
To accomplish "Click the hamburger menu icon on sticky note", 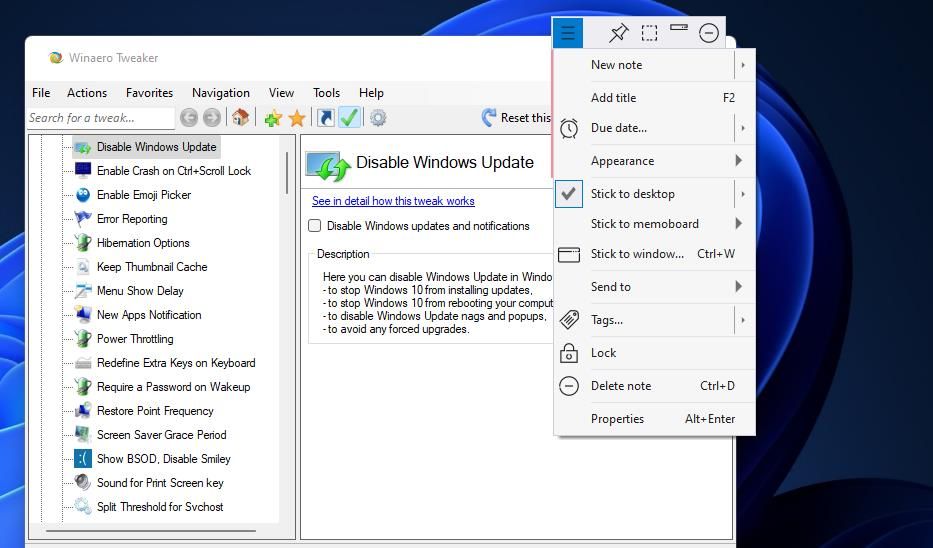I will pyautogui.click(x=568, y=33).
